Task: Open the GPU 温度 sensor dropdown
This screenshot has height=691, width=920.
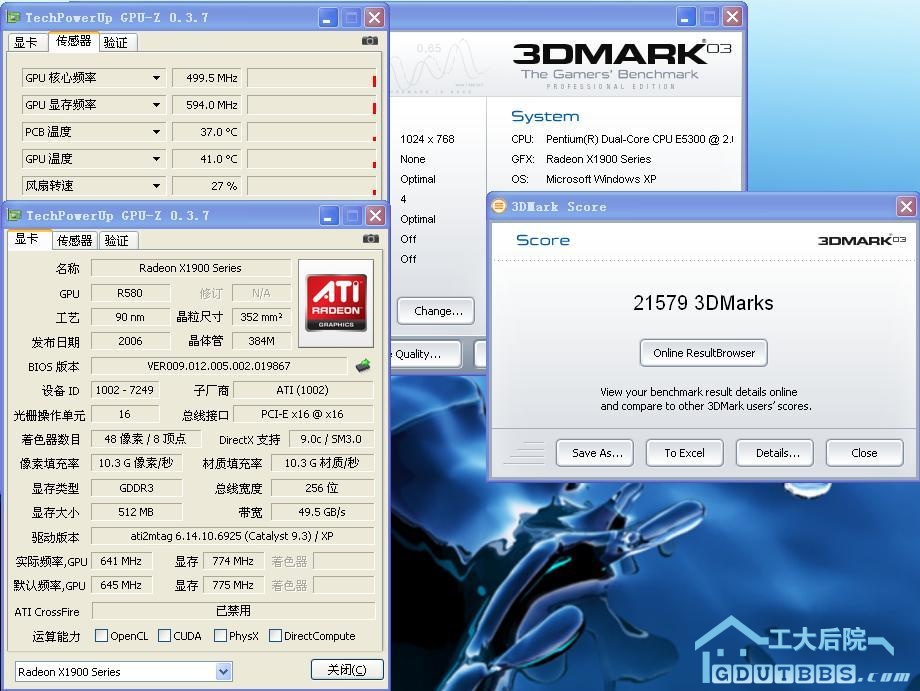Action: [x=156, y=159]
